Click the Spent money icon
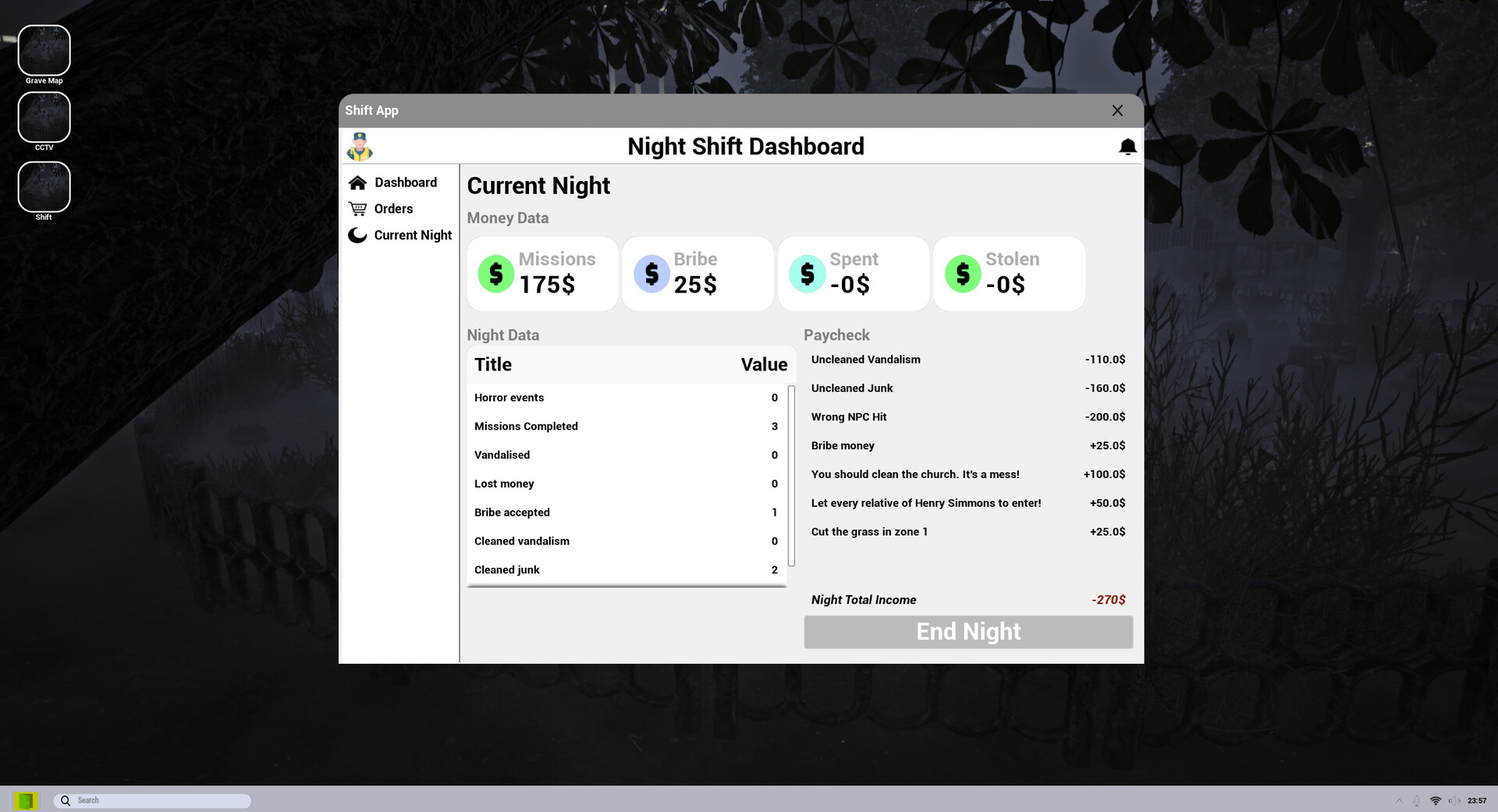This screenshot has width=1498, height=812. (807, 274)
